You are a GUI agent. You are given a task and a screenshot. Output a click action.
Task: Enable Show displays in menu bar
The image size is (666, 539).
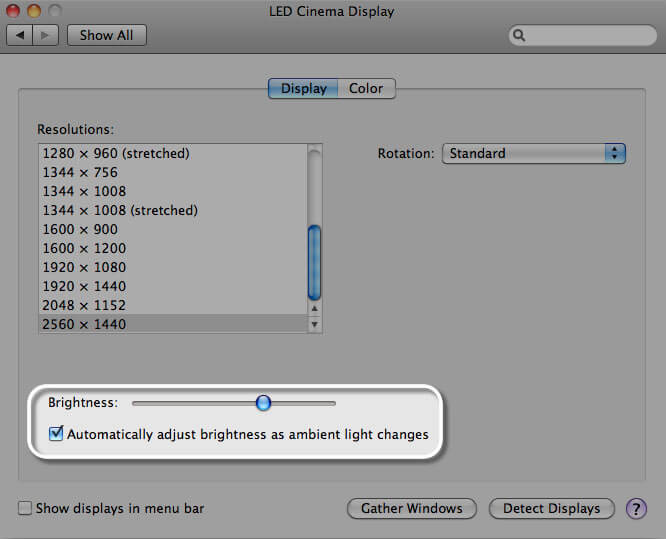[25, 508]
